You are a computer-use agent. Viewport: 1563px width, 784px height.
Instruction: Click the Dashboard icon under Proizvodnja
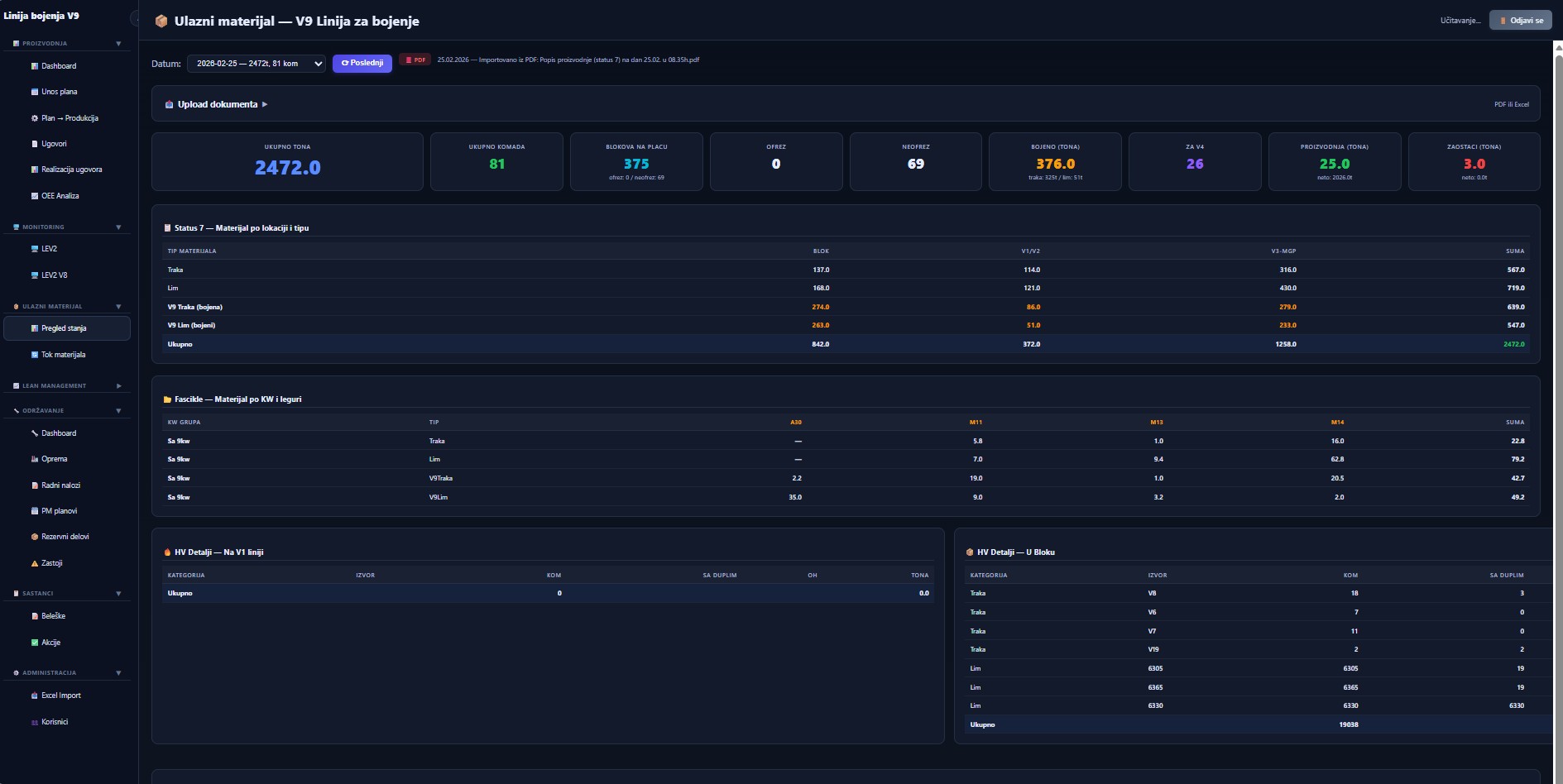point(35,66)
